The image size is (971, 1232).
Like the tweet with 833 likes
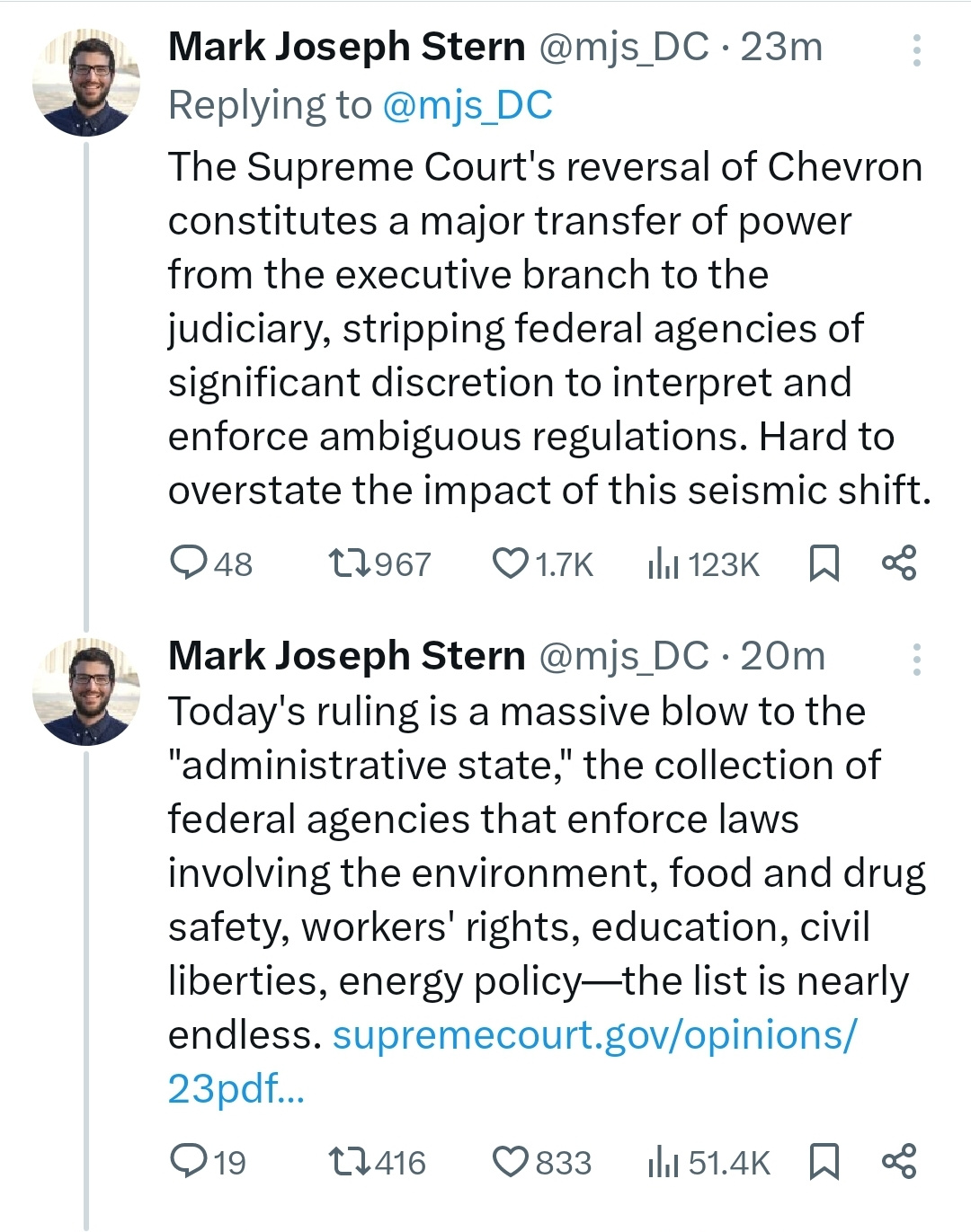coord(511,1161)
